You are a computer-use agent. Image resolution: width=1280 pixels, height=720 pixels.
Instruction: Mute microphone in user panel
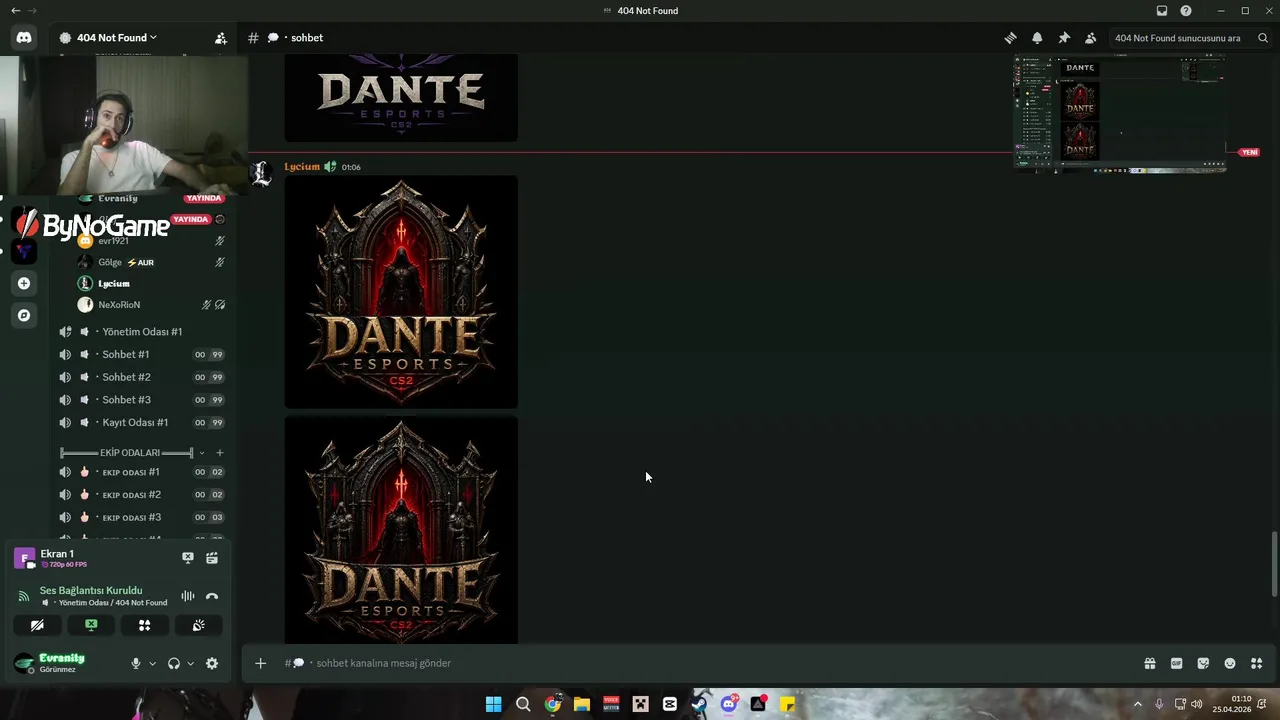136,663
